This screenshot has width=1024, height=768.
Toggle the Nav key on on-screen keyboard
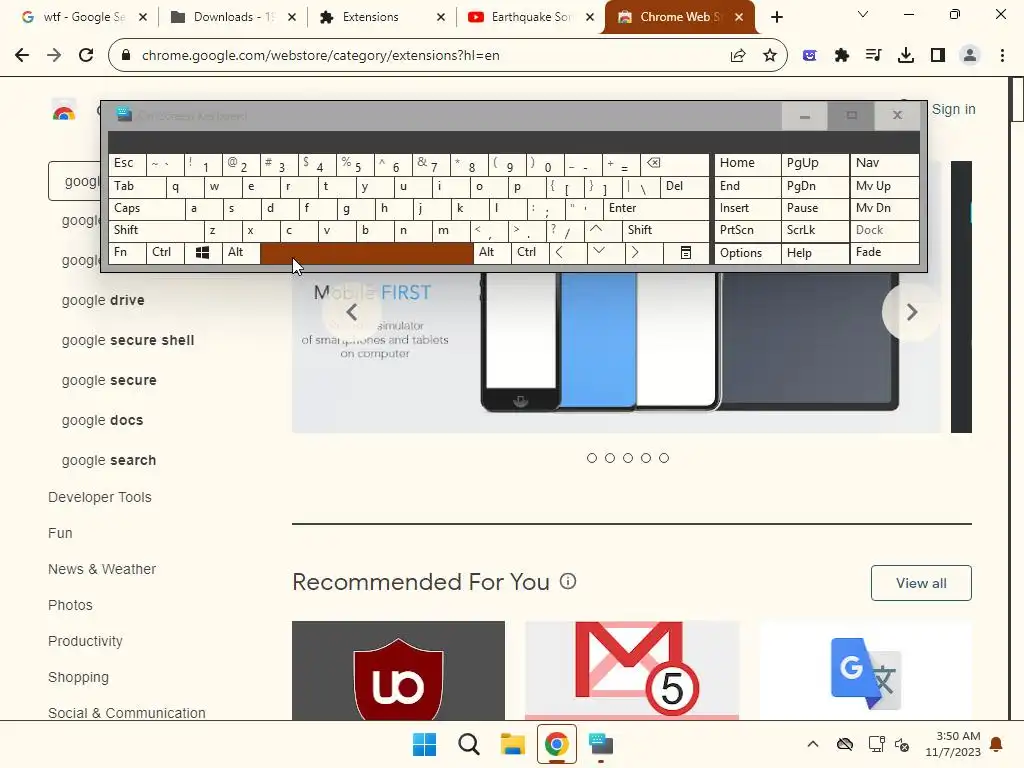(884, 164)
